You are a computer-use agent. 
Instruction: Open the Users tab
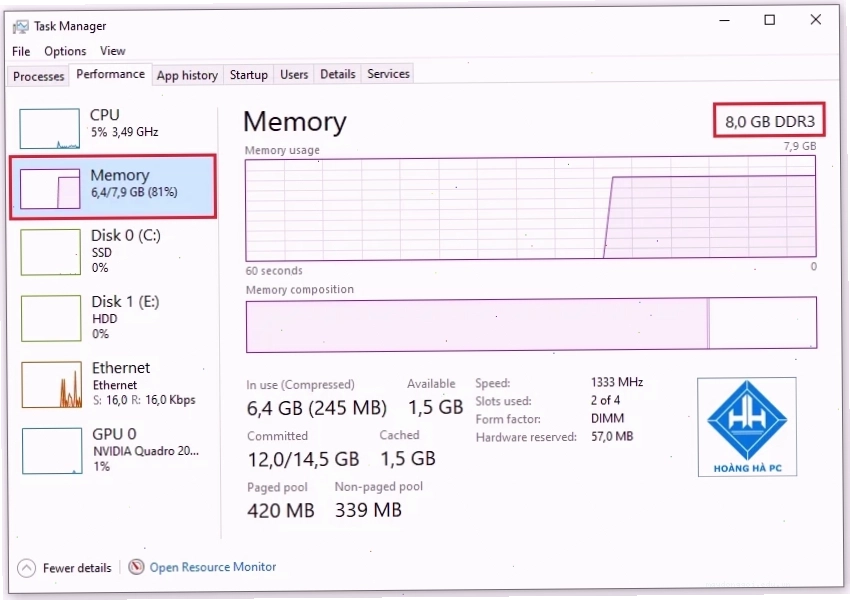click(x=294, y=74)
